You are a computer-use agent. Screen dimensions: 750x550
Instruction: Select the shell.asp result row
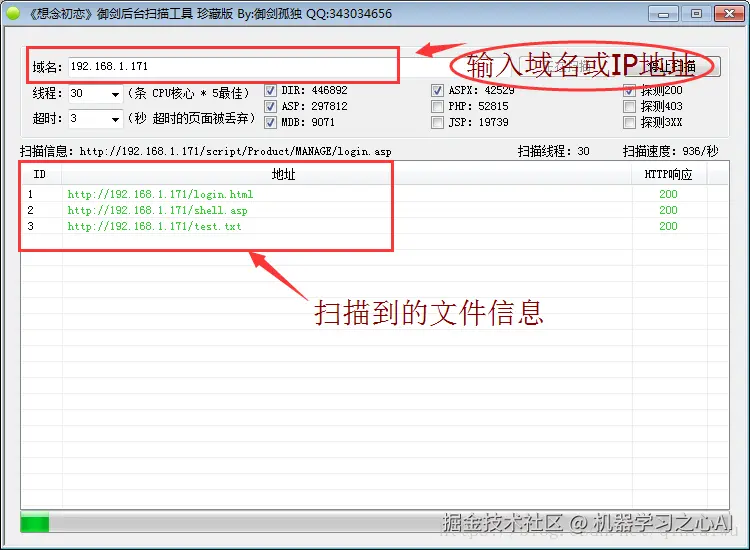point(375,210)
